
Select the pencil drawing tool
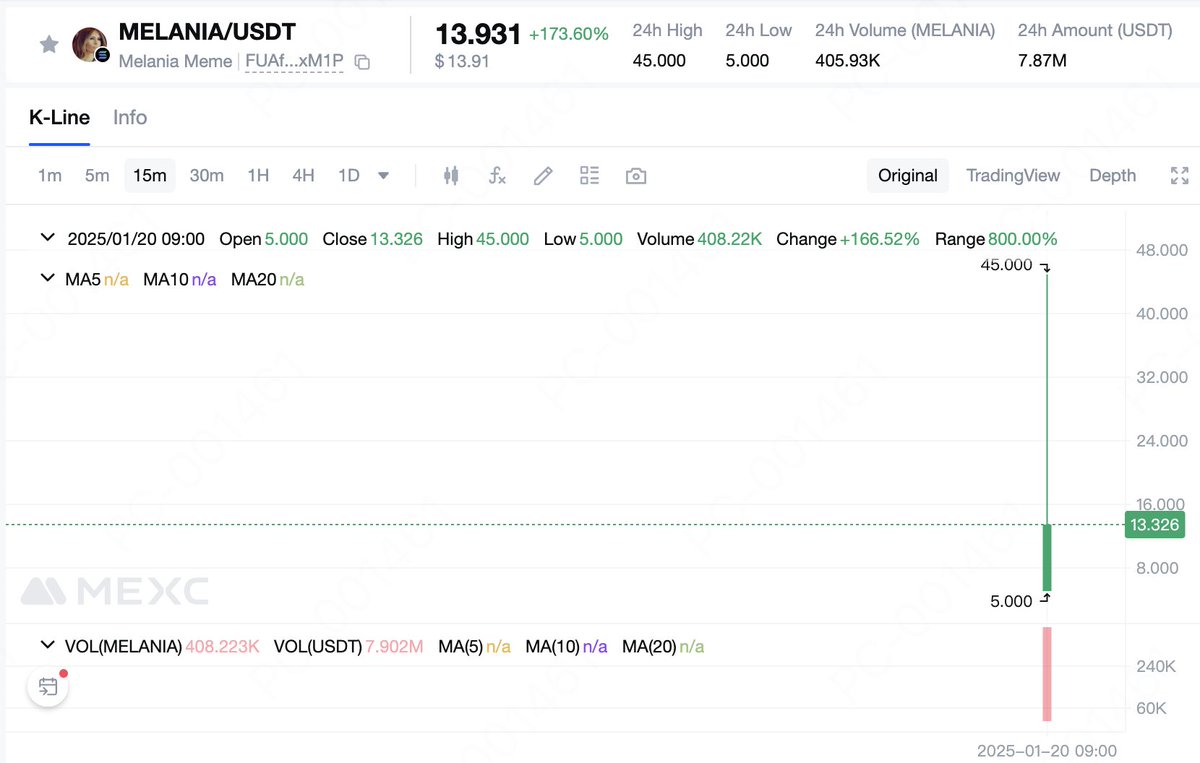coord(543,176)
